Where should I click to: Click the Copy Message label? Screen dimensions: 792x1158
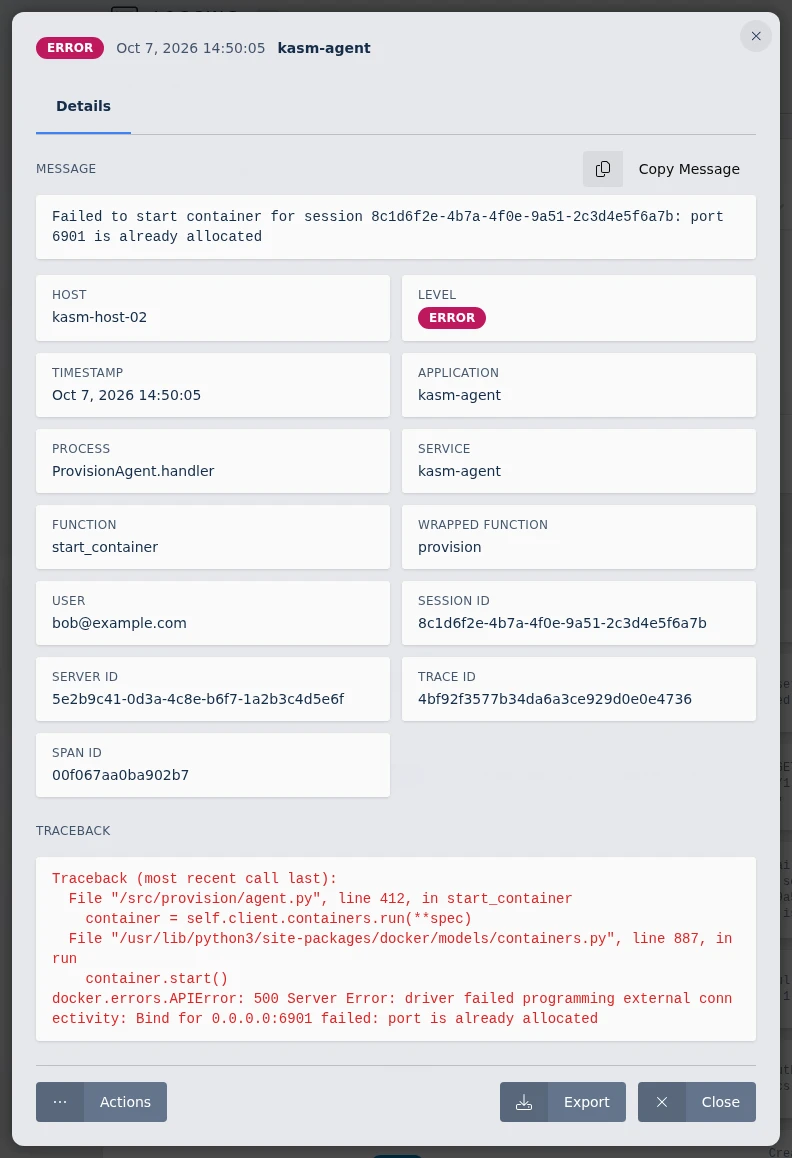coord(689,169)
